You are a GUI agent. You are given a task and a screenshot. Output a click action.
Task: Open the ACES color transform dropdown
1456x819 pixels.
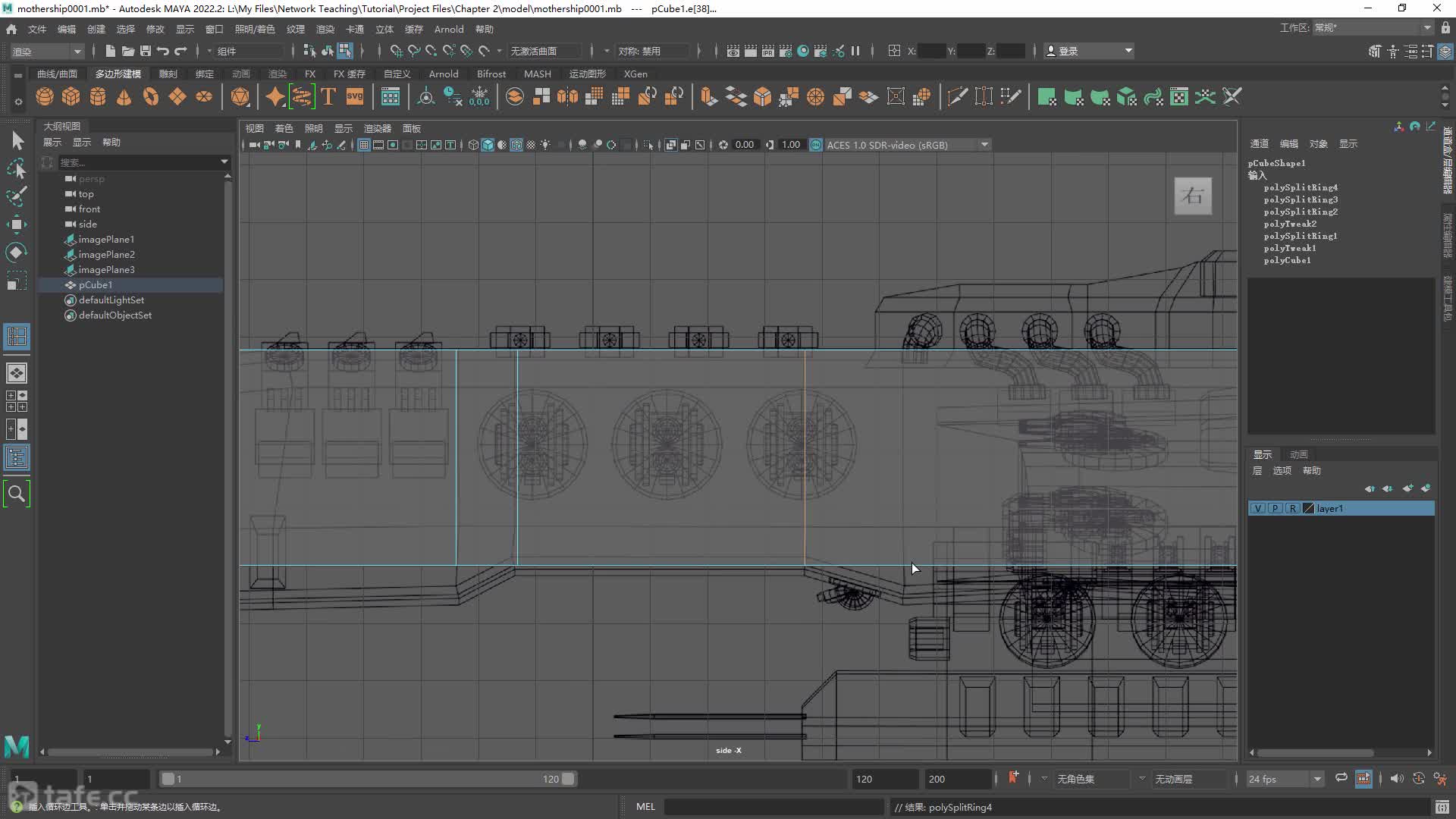pos(908,145)
